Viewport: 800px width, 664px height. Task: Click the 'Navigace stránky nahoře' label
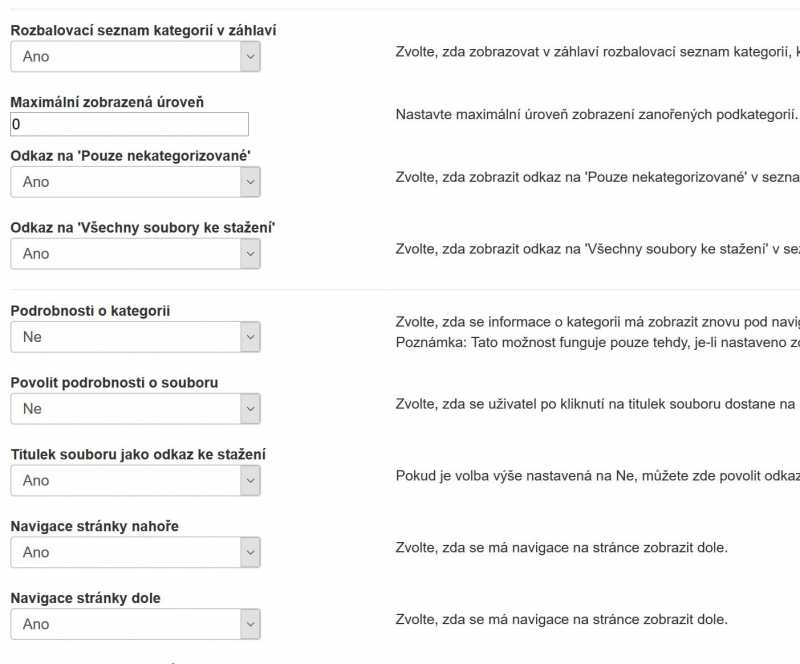point(95,526)
